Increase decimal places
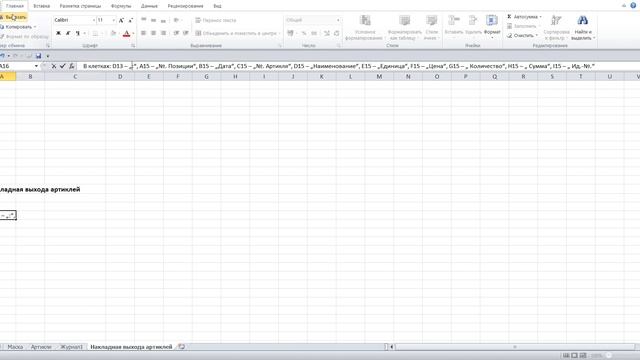This screenshot has width=640, height=360. pos(327,33)
